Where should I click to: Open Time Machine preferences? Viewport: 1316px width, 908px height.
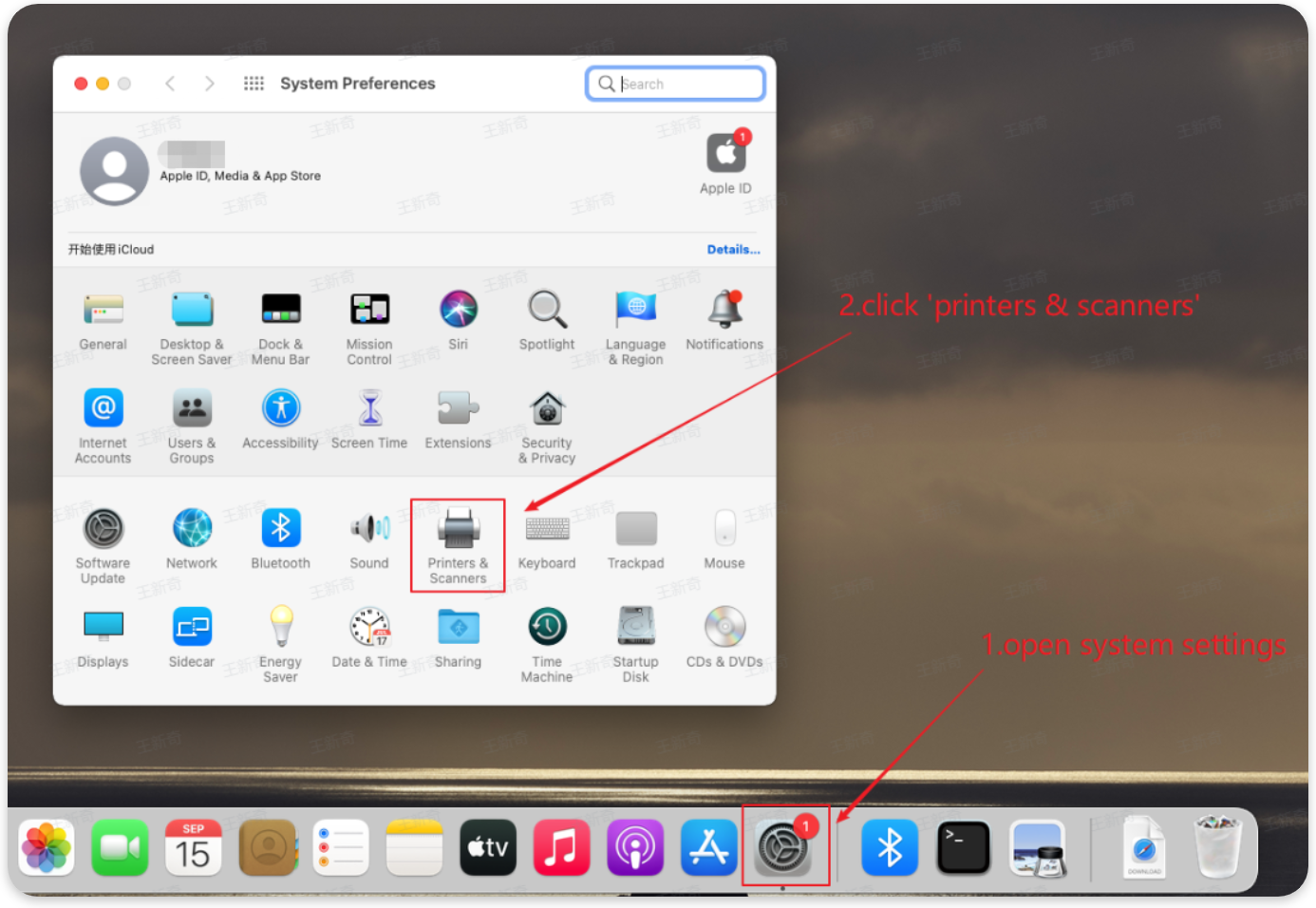coord(548,627)
